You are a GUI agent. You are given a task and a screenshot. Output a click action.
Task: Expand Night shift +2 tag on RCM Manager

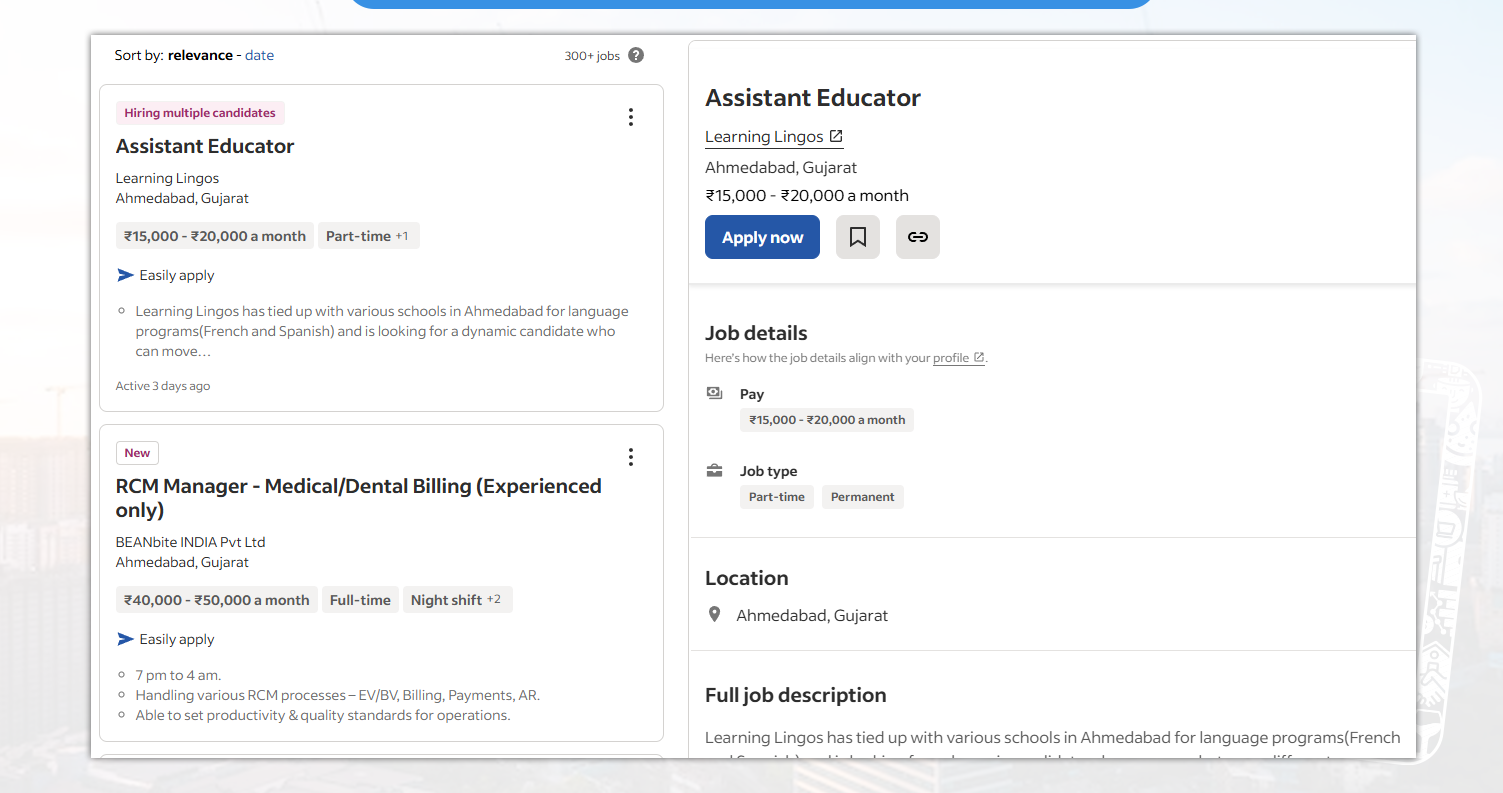point(457,600)
